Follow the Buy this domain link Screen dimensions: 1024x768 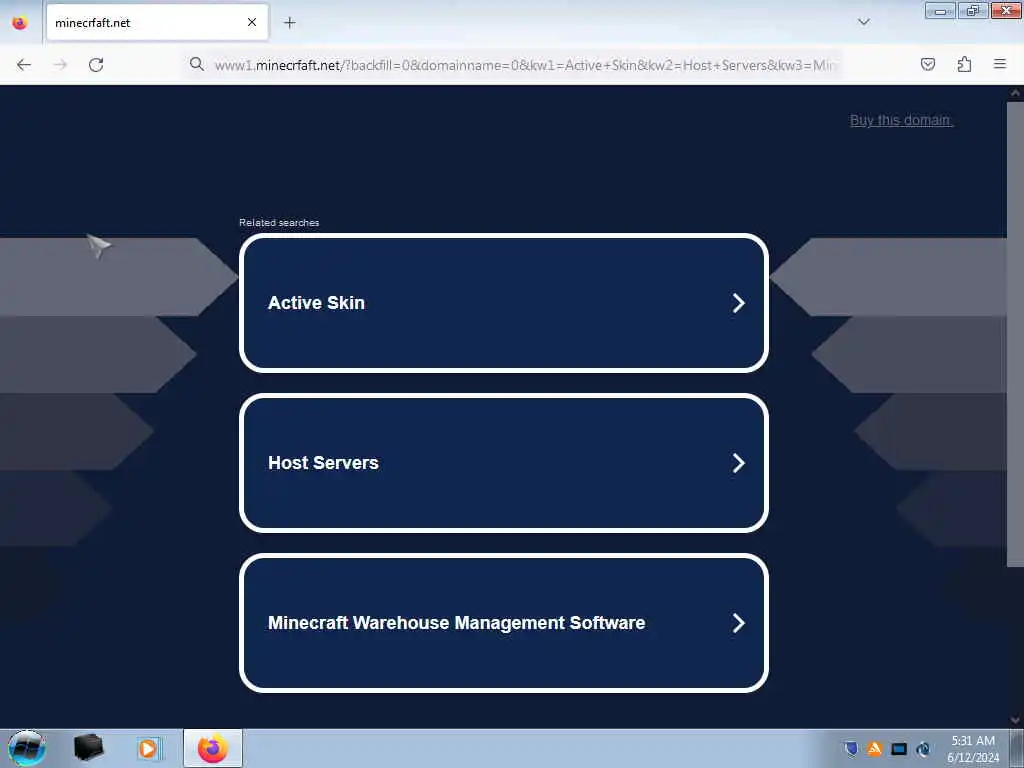901,120
